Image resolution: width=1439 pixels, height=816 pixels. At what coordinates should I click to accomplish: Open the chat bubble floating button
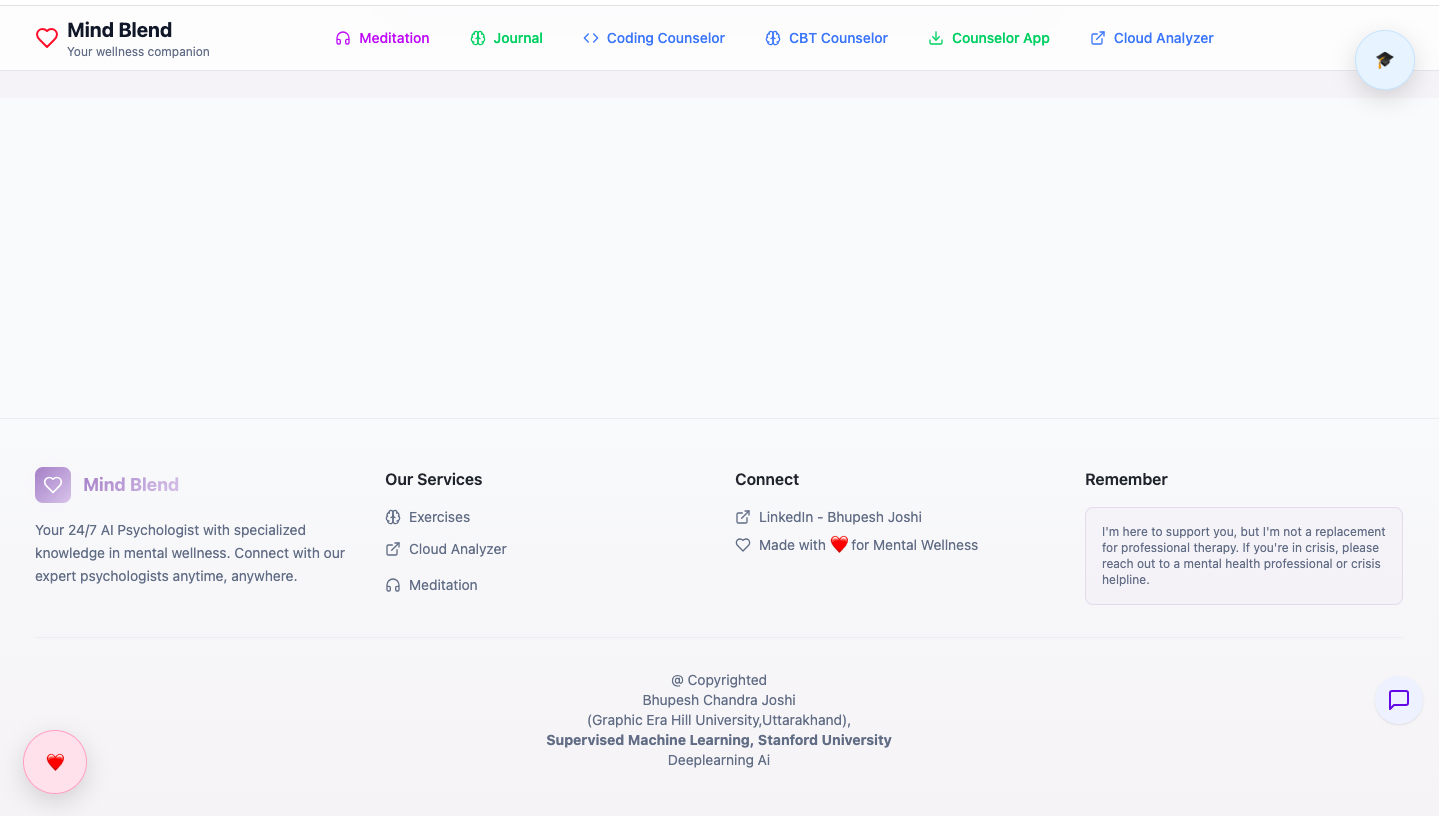1399,700
